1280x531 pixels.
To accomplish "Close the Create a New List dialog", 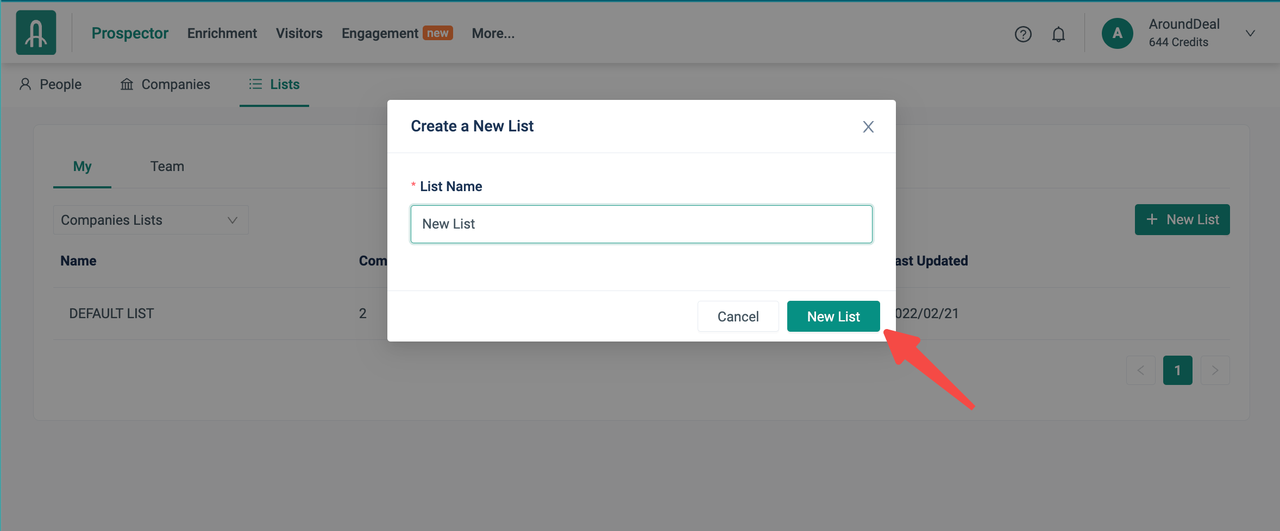I will (868, 127).
